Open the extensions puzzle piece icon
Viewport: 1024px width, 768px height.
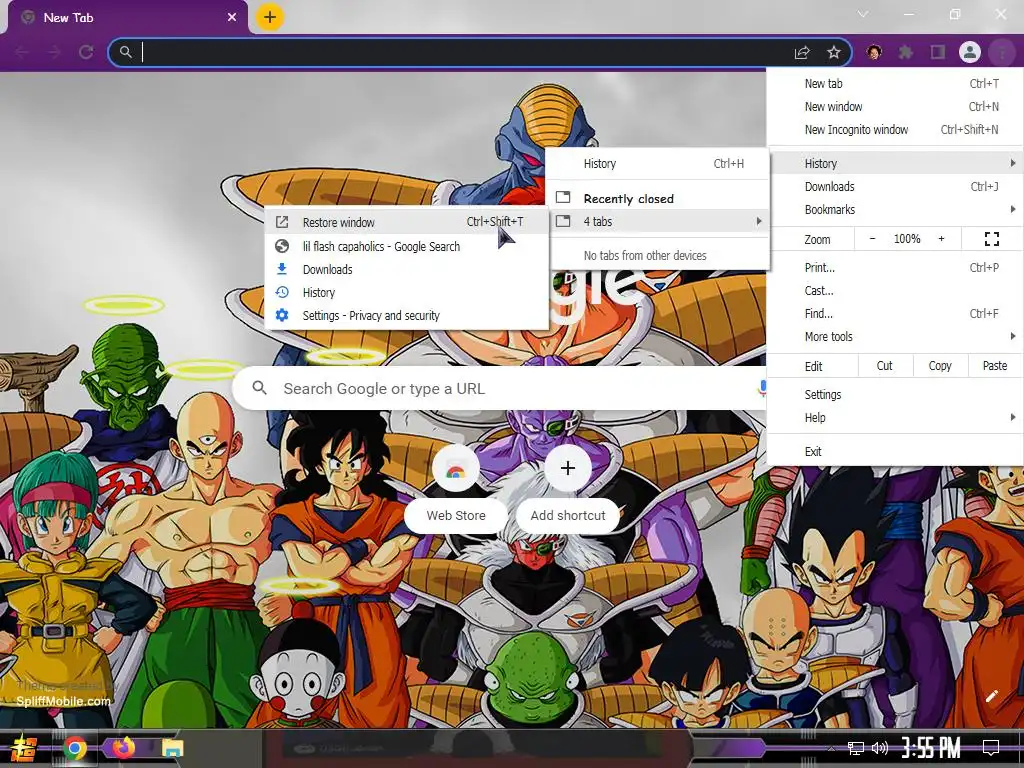tap(906, 52)
